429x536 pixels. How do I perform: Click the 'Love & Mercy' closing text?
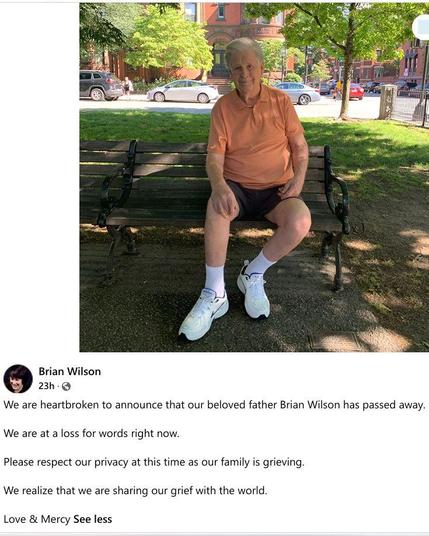pos(37,519)
